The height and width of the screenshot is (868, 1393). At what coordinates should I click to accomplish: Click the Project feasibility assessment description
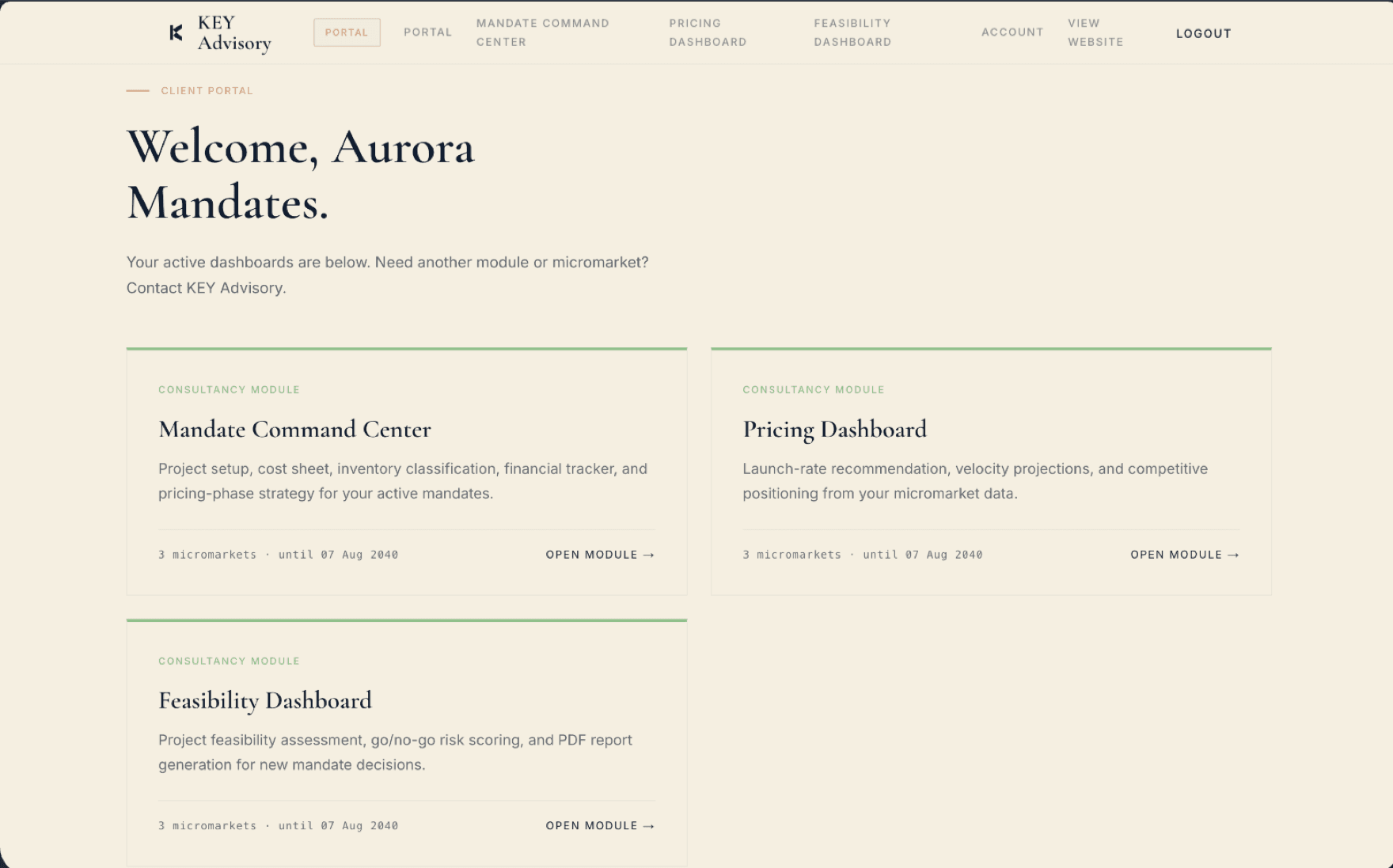point(395,752)
